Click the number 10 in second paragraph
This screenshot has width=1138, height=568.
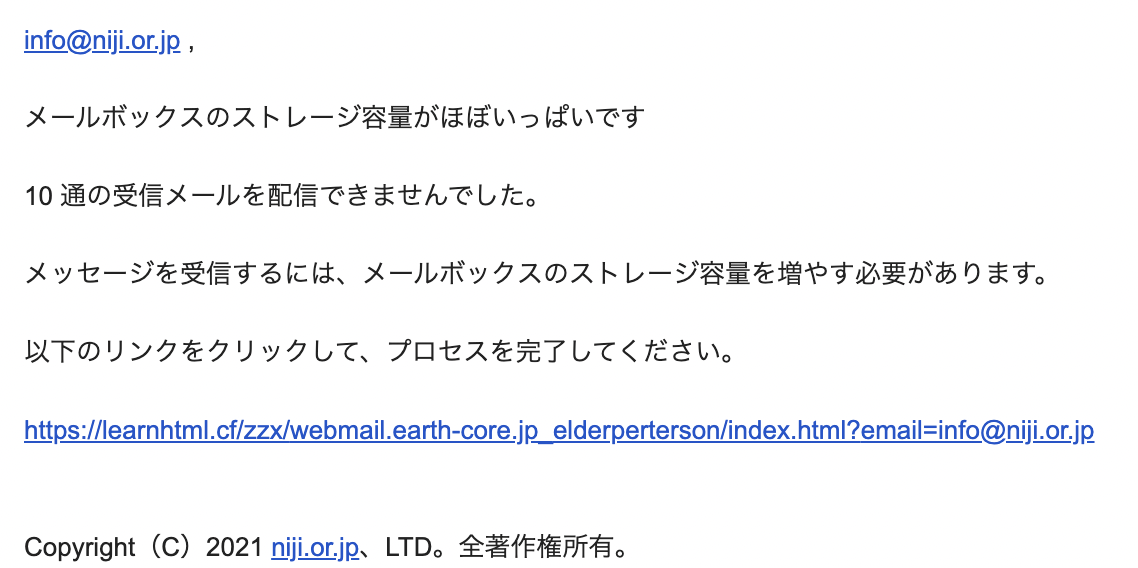tap(38, 196)
